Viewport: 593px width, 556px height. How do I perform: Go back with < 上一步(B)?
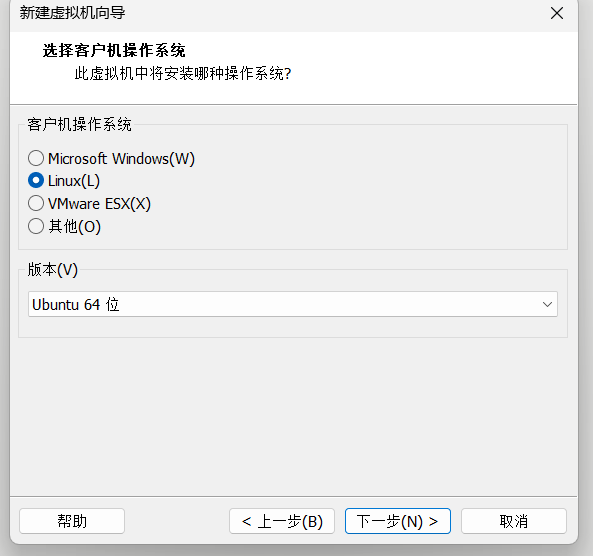click(282, 521)
